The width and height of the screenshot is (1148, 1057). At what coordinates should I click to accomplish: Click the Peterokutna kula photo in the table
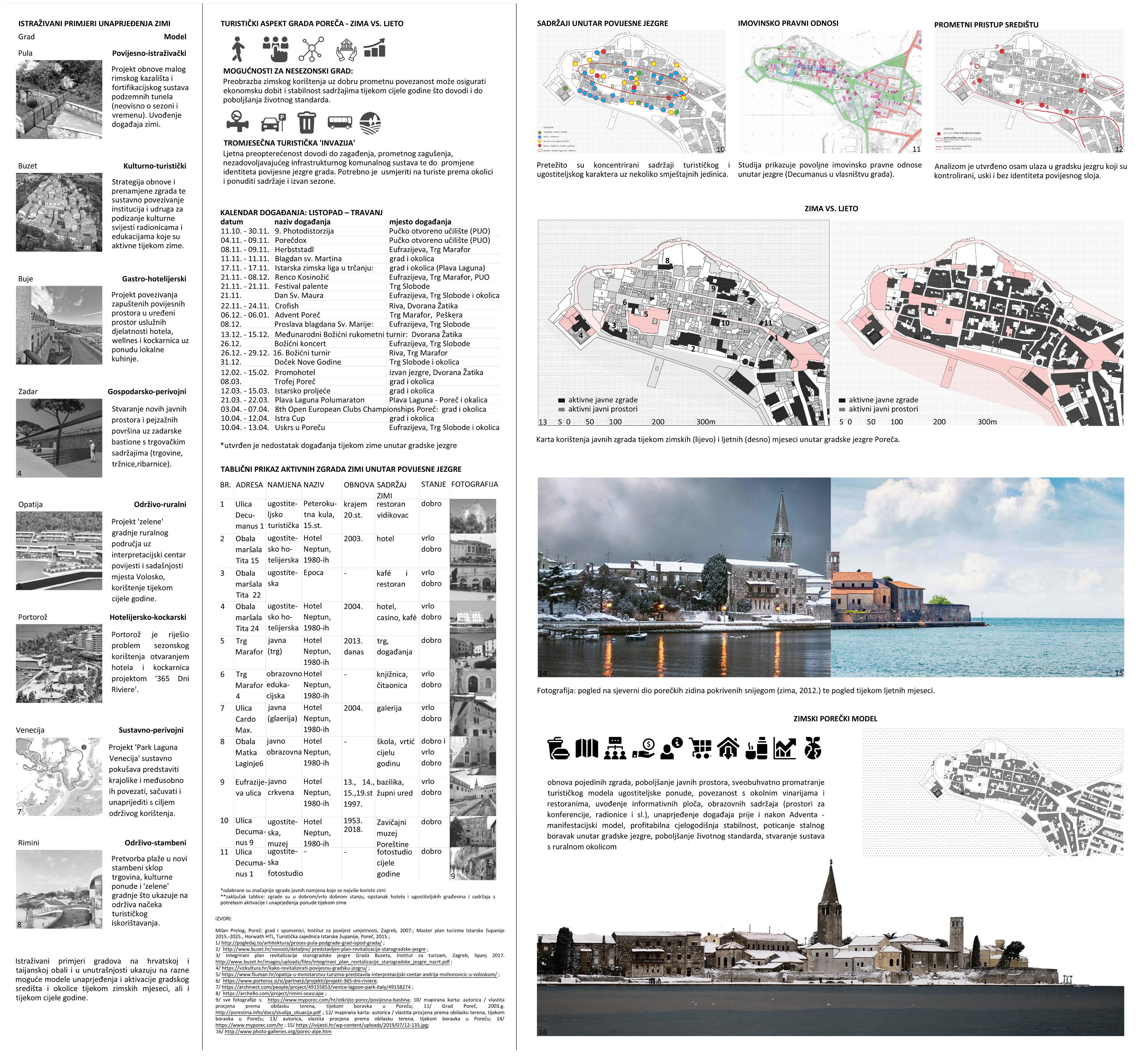tap(472, 516)
